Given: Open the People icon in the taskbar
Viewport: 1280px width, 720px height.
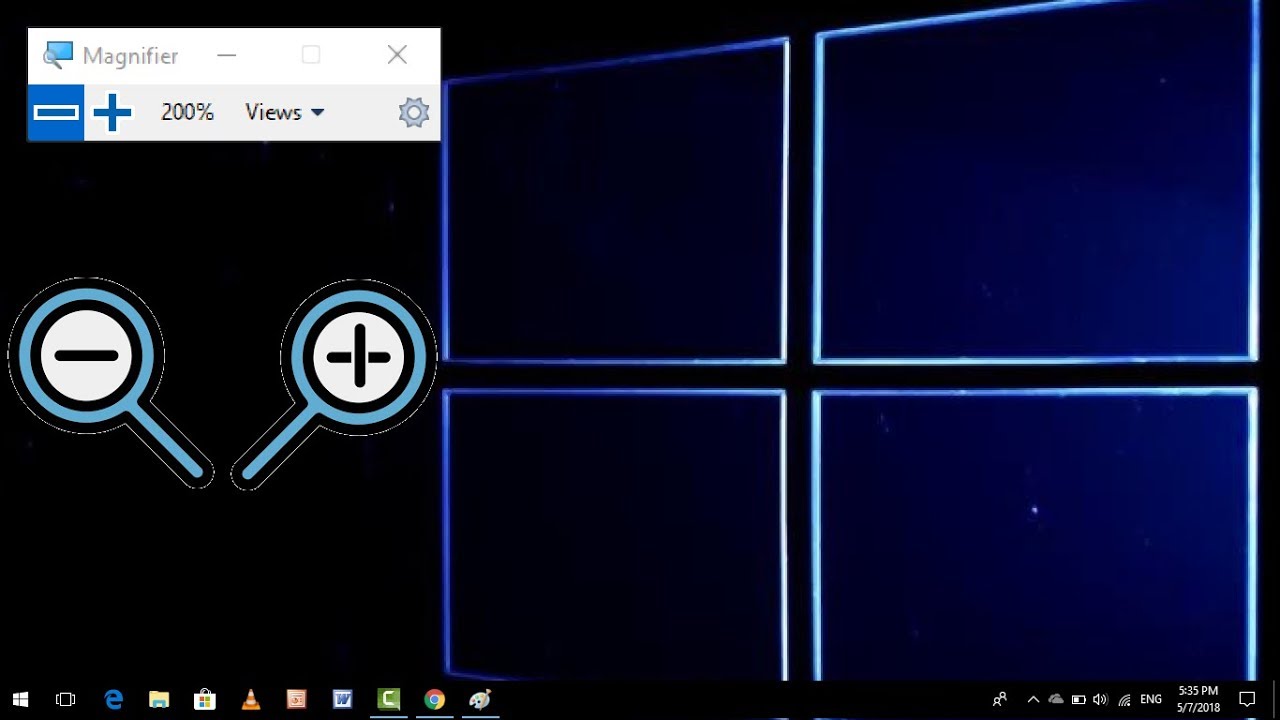Looking at the screenshot, I should coord(999,700).
